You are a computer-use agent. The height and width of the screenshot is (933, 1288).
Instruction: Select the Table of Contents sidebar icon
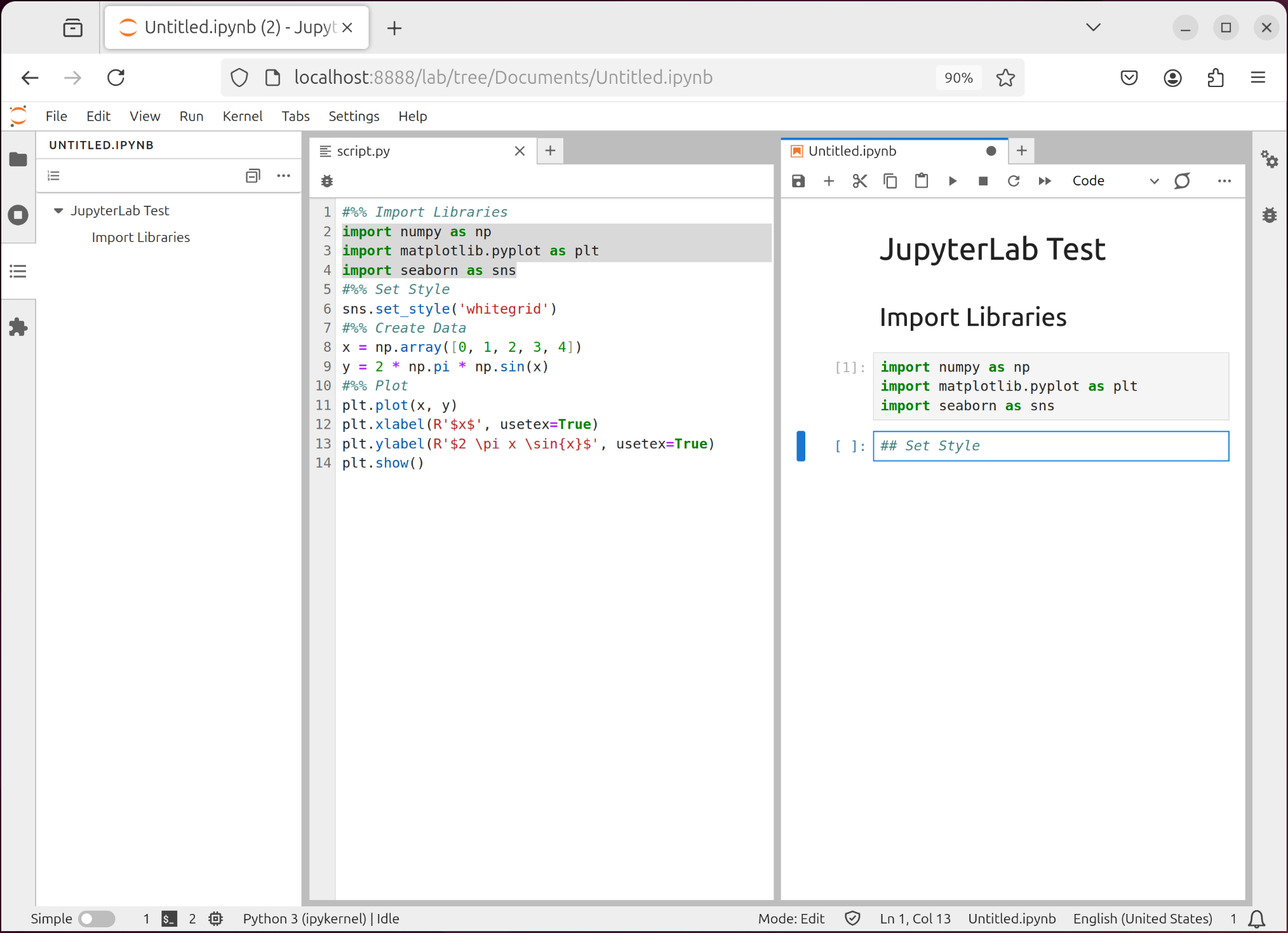[18, 271]
